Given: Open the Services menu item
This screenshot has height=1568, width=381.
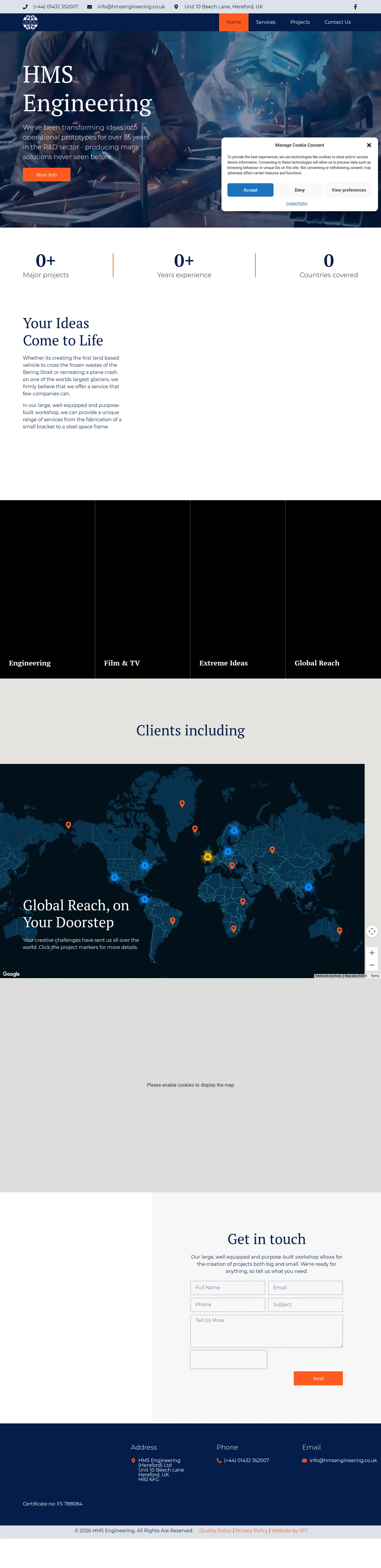Looking at the screenshot, I should (266, 23).
